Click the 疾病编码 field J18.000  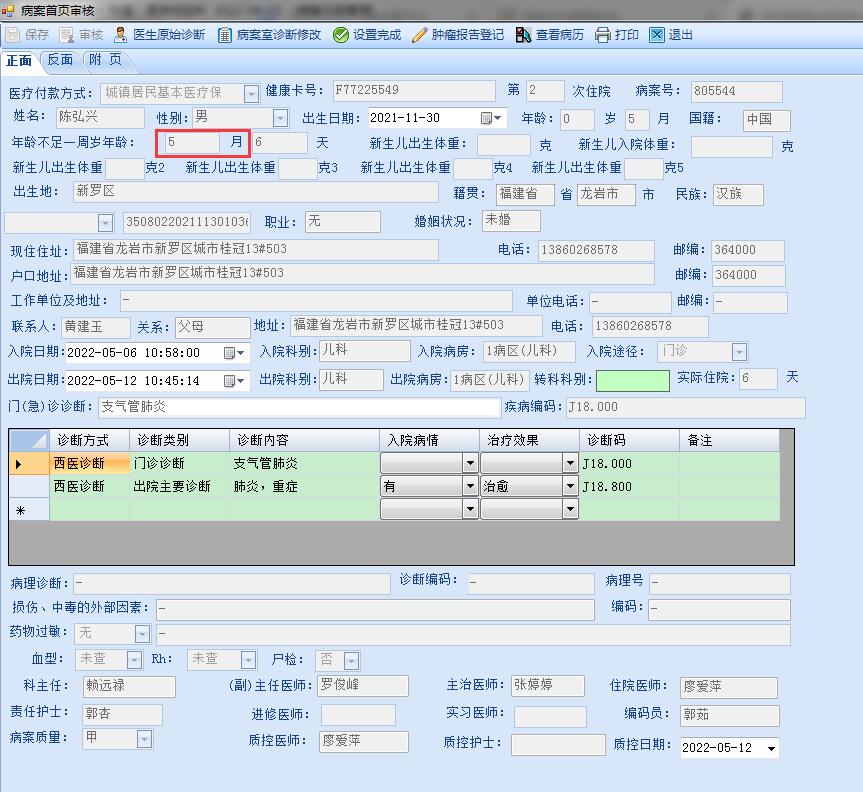[685, 408]
